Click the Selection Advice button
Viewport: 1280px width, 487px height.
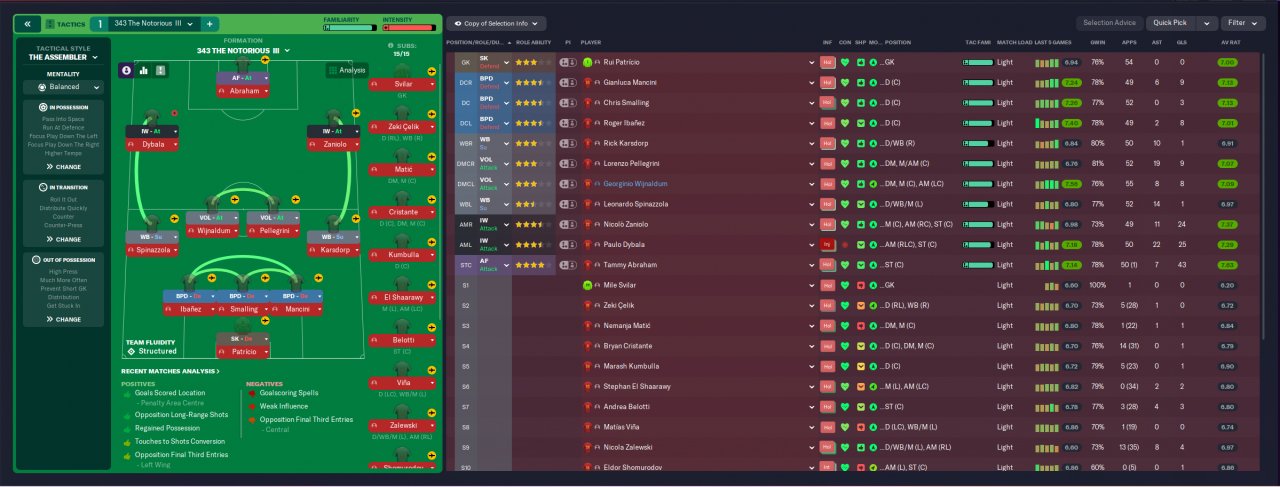pos(1110,23)
